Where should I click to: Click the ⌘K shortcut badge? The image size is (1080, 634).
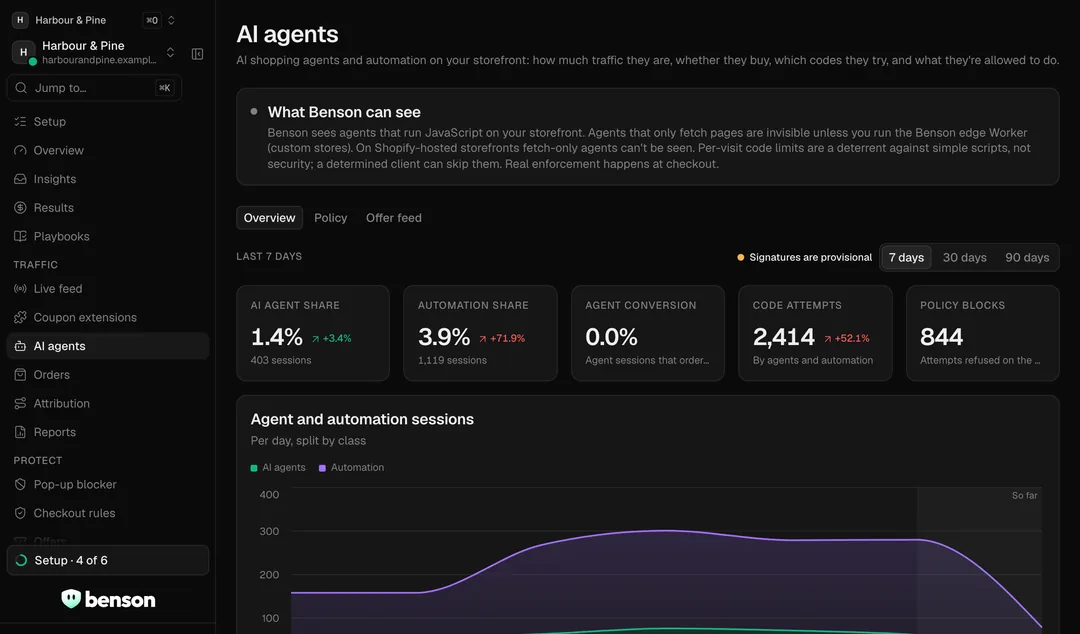[165, 88]
